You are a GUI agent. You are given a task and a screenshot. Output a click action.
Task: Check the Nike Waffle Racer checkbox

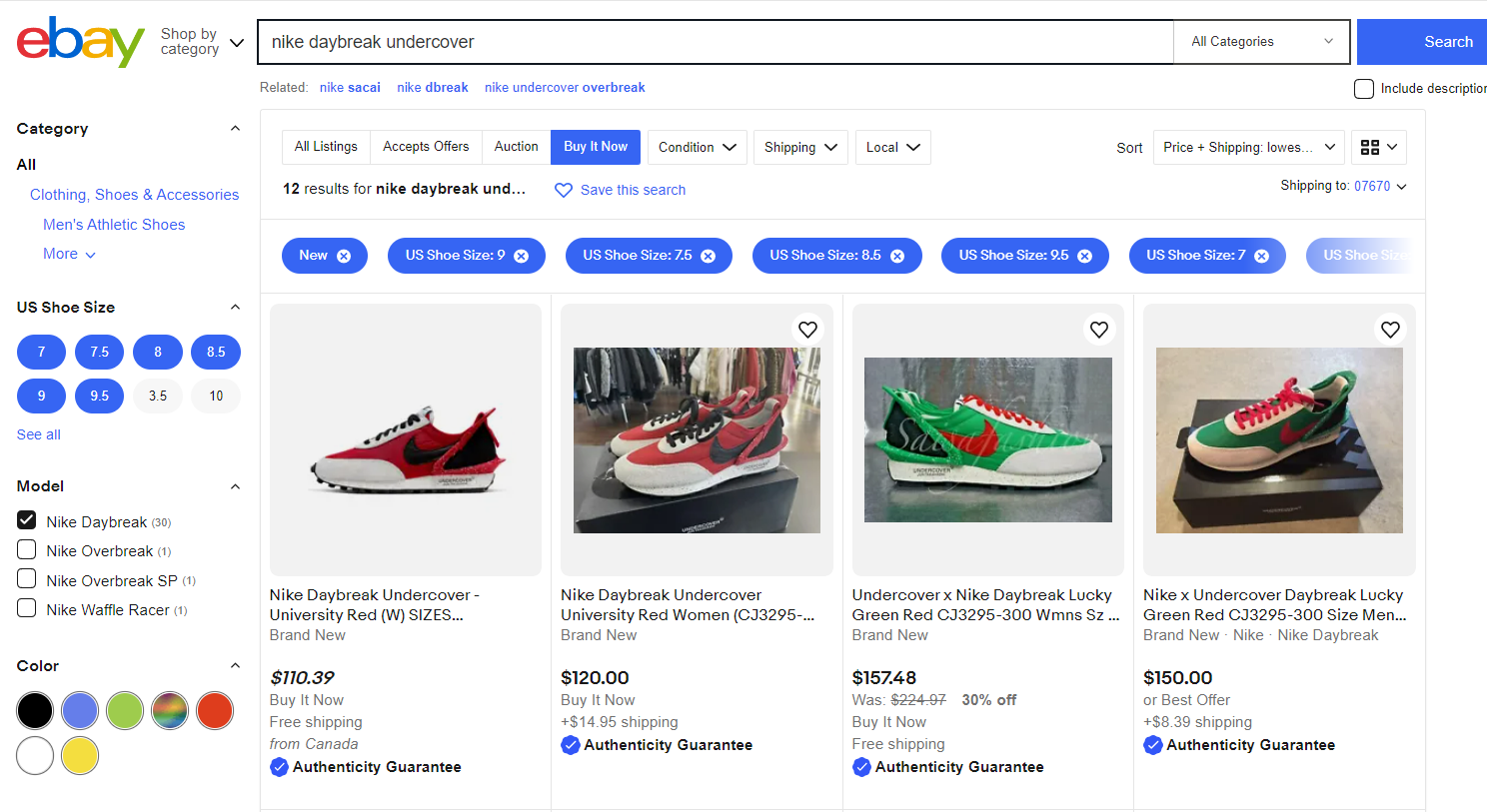[27, 608]
